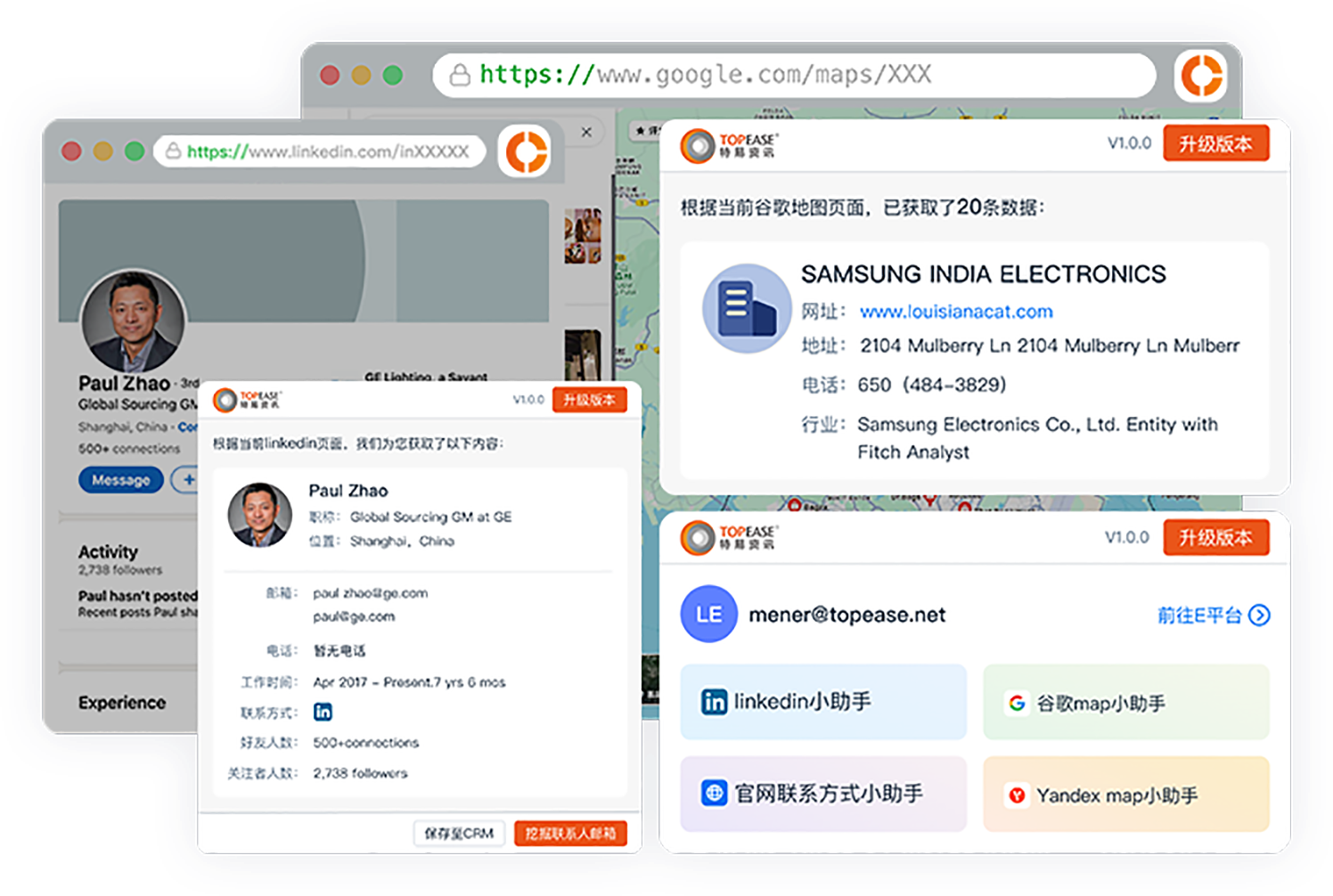1333x896 pixels.
Task: Click the Google Maps URL address bar
Action: [794, 75]
